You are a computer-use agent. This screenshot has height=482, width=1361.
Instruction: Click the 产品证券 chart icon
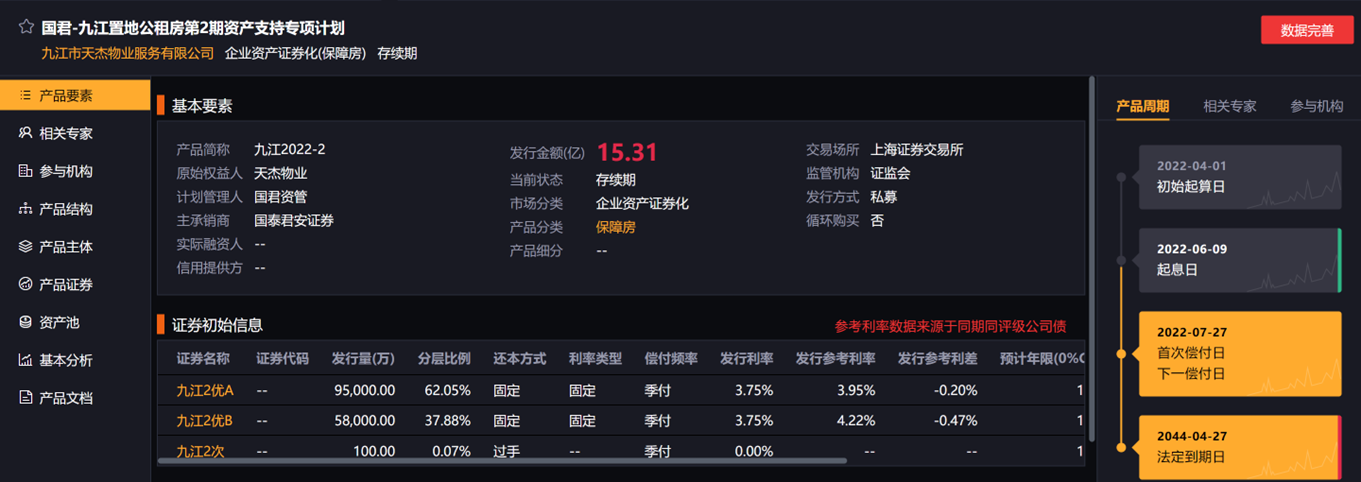pyautogui.click(x=25, y=284)
